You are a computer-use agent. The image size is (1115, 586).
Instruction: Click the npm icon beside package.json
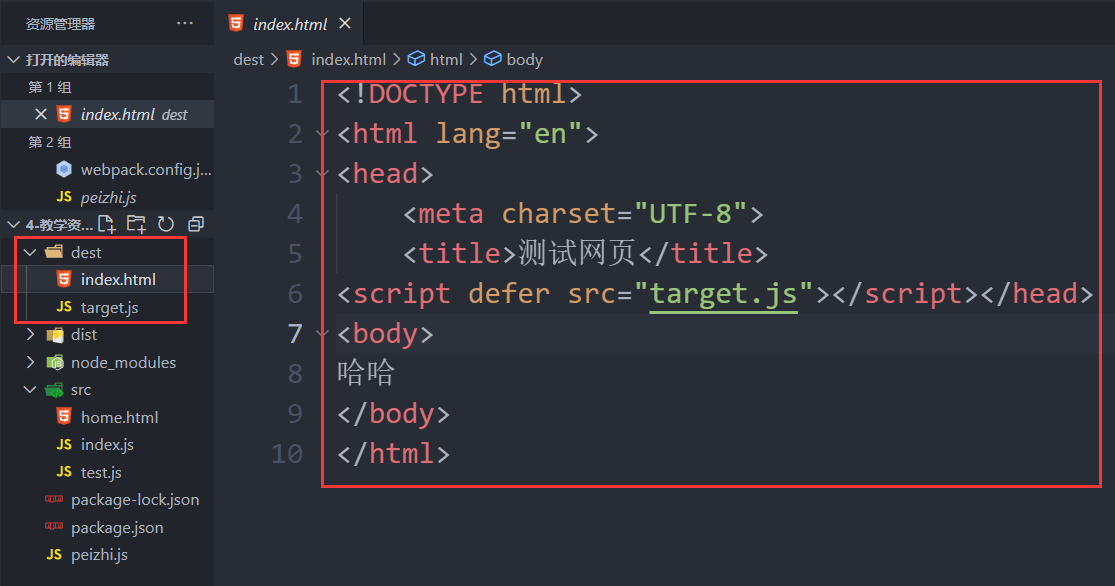click(x=54, y=526)
